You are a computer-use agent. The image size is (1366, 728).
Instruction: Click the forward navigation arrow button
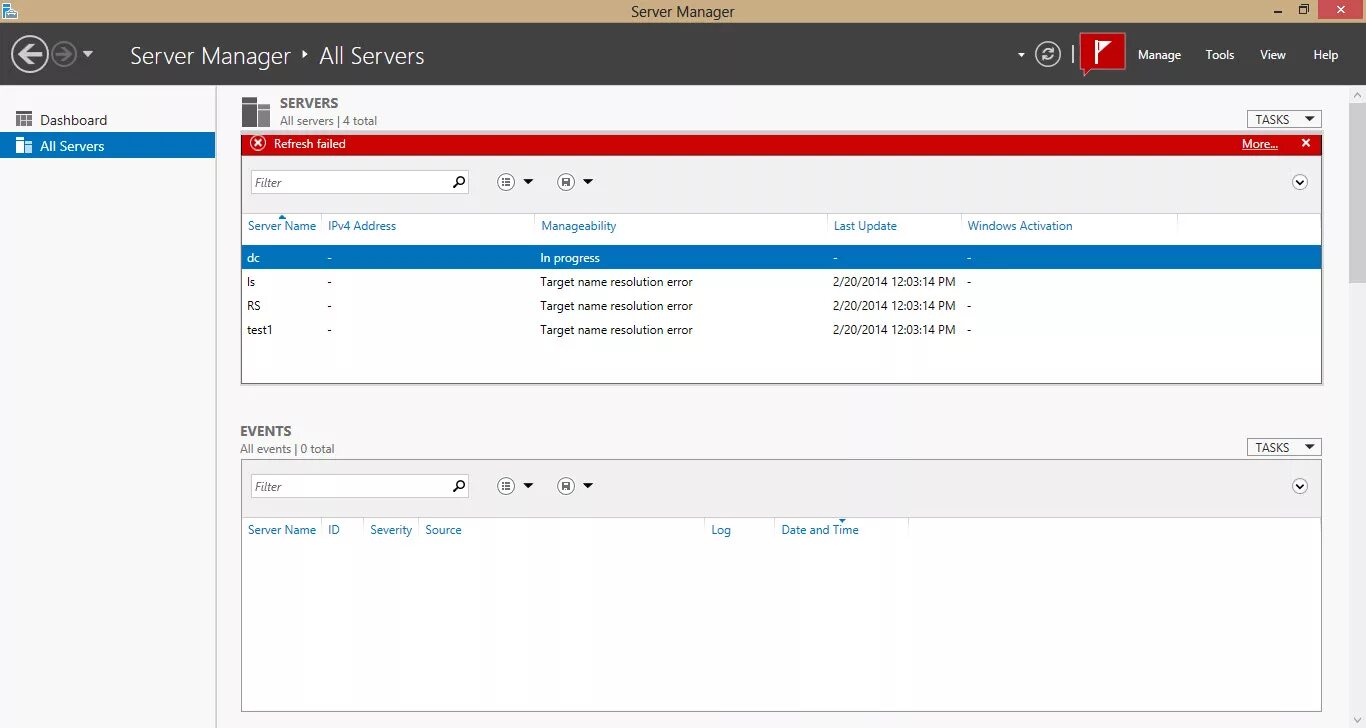(64, 54)
